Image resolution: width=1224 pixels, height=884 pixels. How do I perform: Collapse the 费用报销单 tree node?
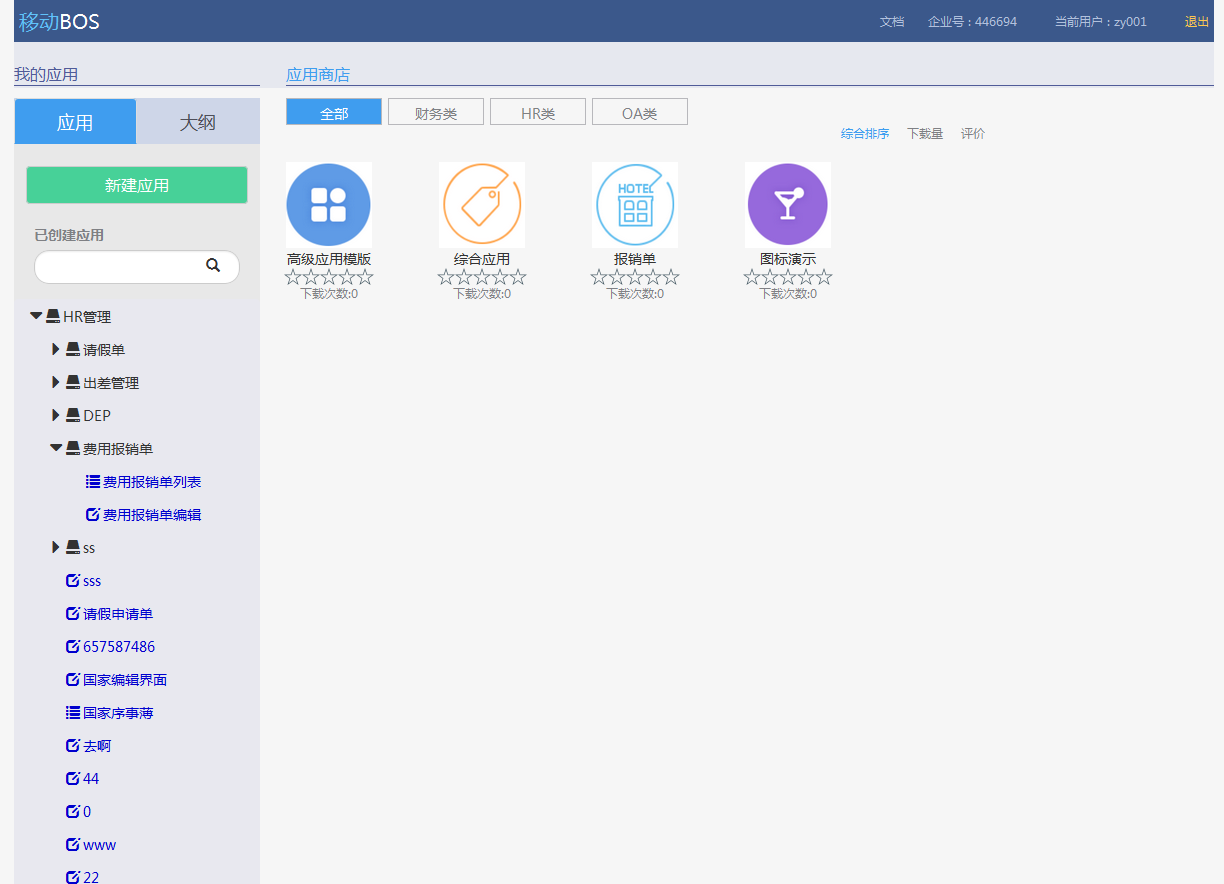point(56,449)
